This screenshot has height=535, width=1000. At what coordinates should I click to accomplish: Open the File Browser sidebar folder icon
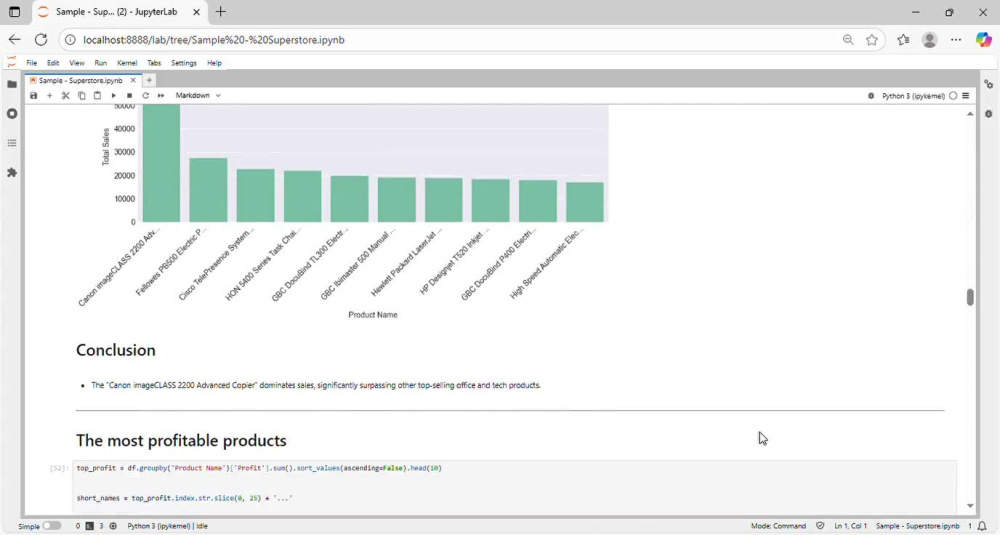tap(11, 84)
